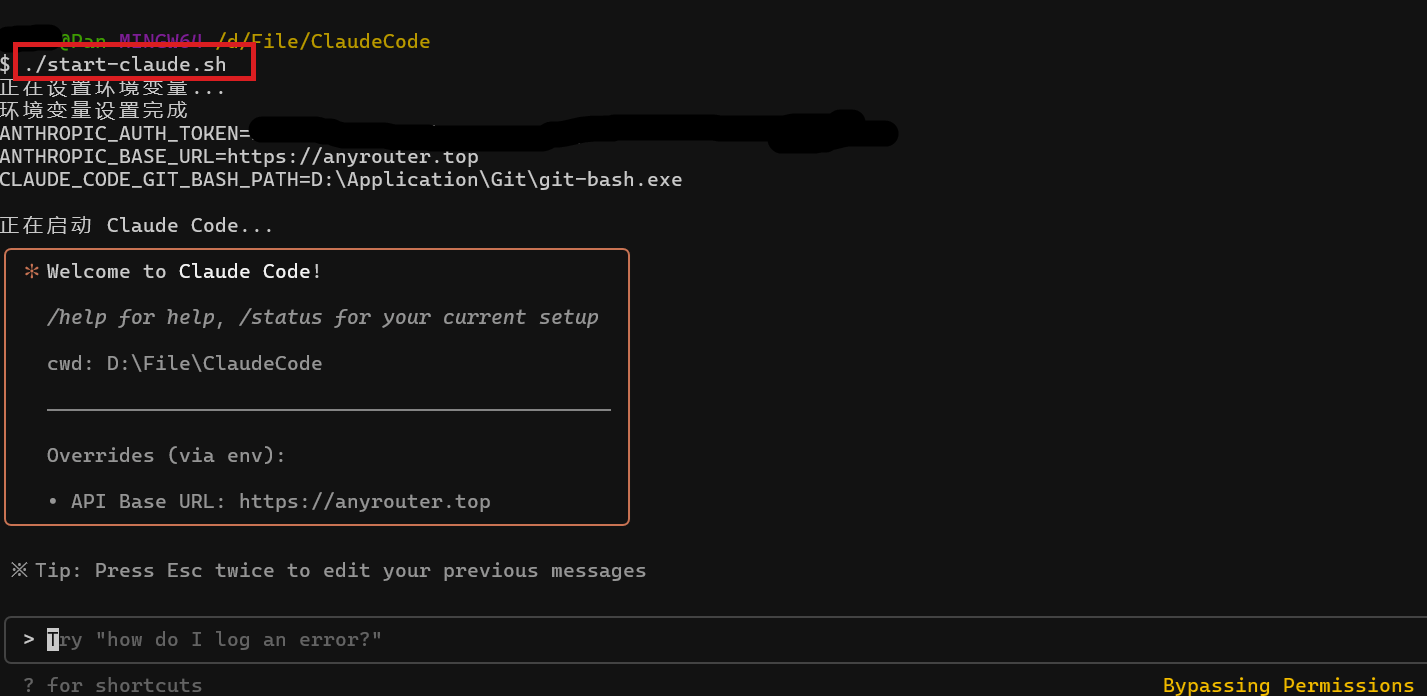This screenshot has height=696, width=1427.
Task: Click the git-bash.exe path line
Action: 341,180
